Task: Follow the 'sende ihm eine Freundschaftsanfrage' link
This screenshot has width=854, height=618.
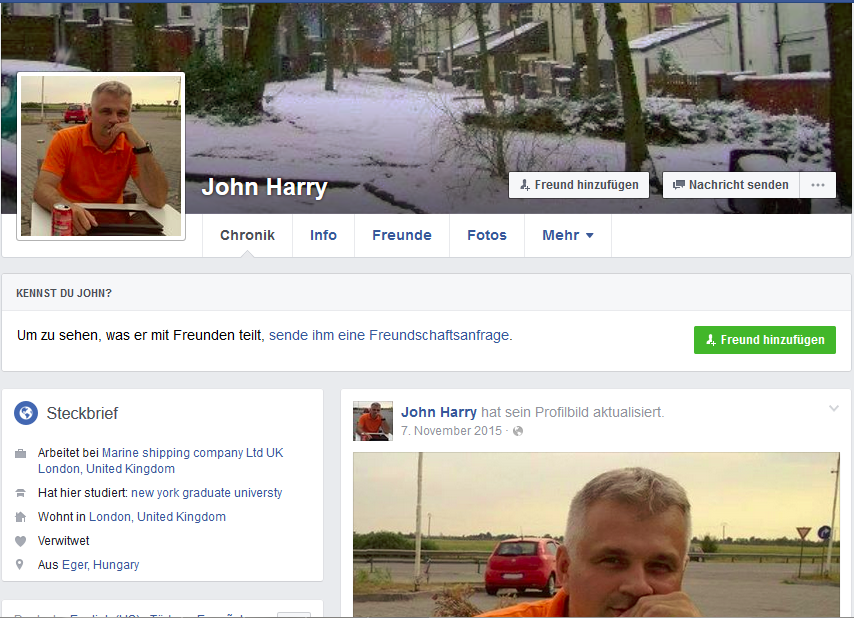Action: (389, 335)
